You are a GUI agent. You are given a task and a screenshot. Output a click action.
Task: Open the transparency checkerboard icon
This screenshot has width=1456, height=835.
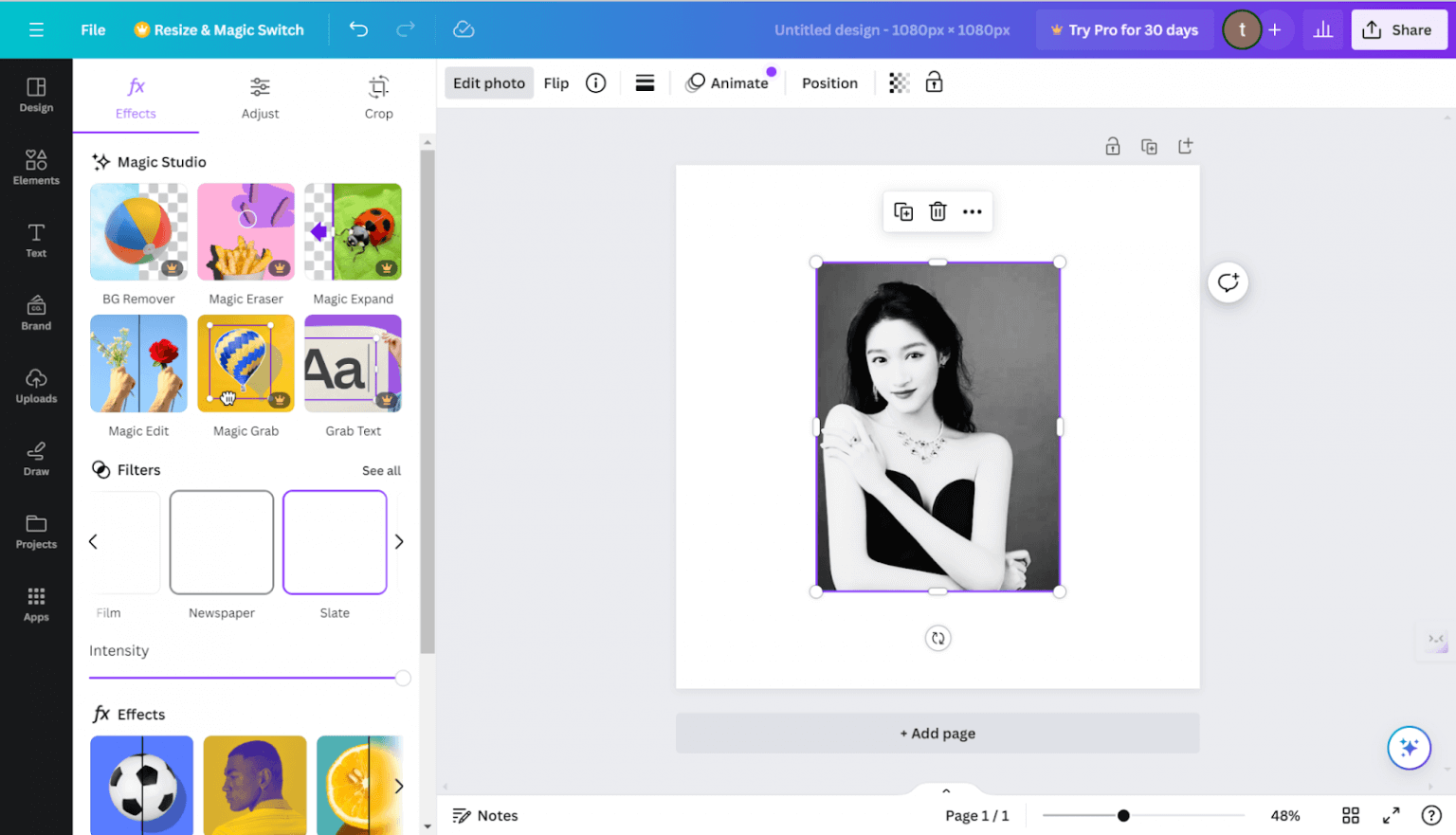pos(899,83)
